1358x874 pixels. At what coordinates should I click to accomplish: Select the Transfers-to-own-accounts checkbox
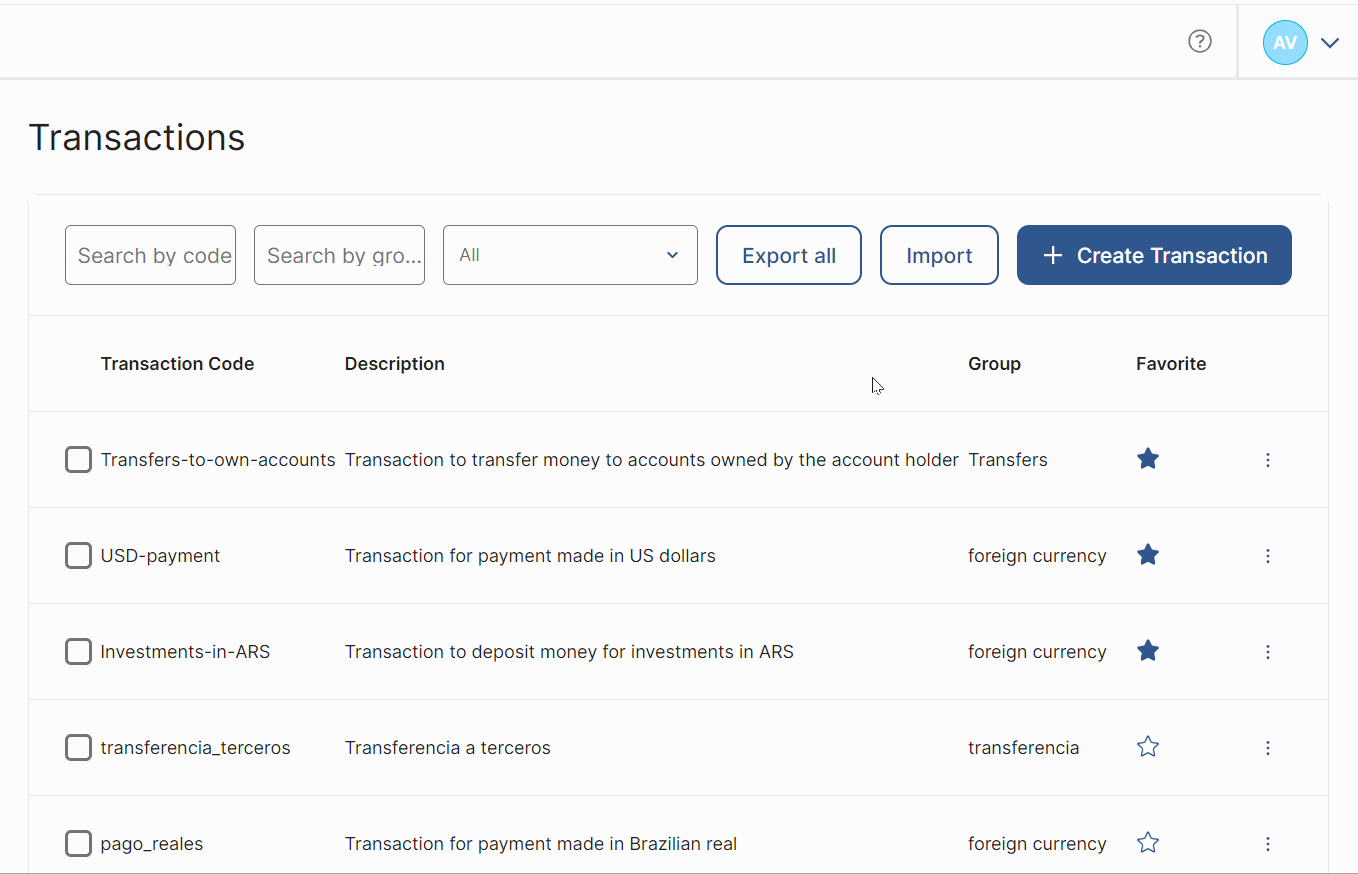78,459
